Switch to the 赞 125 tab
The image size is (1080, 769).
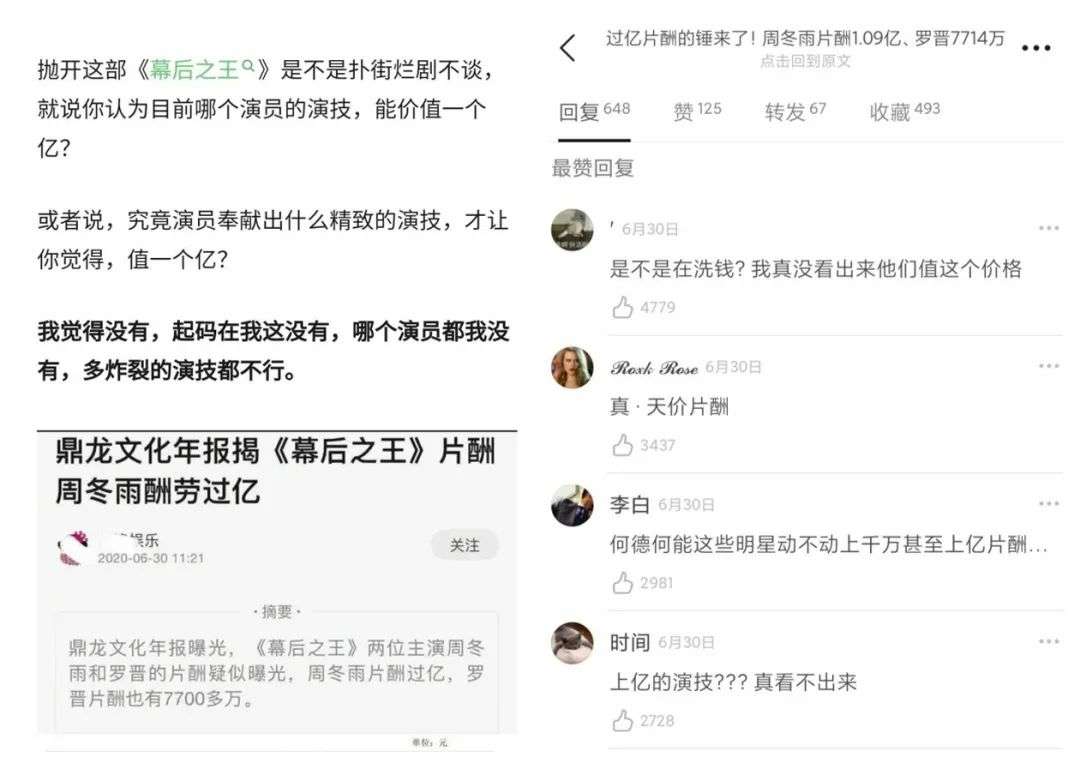click(x=697, y=110)
